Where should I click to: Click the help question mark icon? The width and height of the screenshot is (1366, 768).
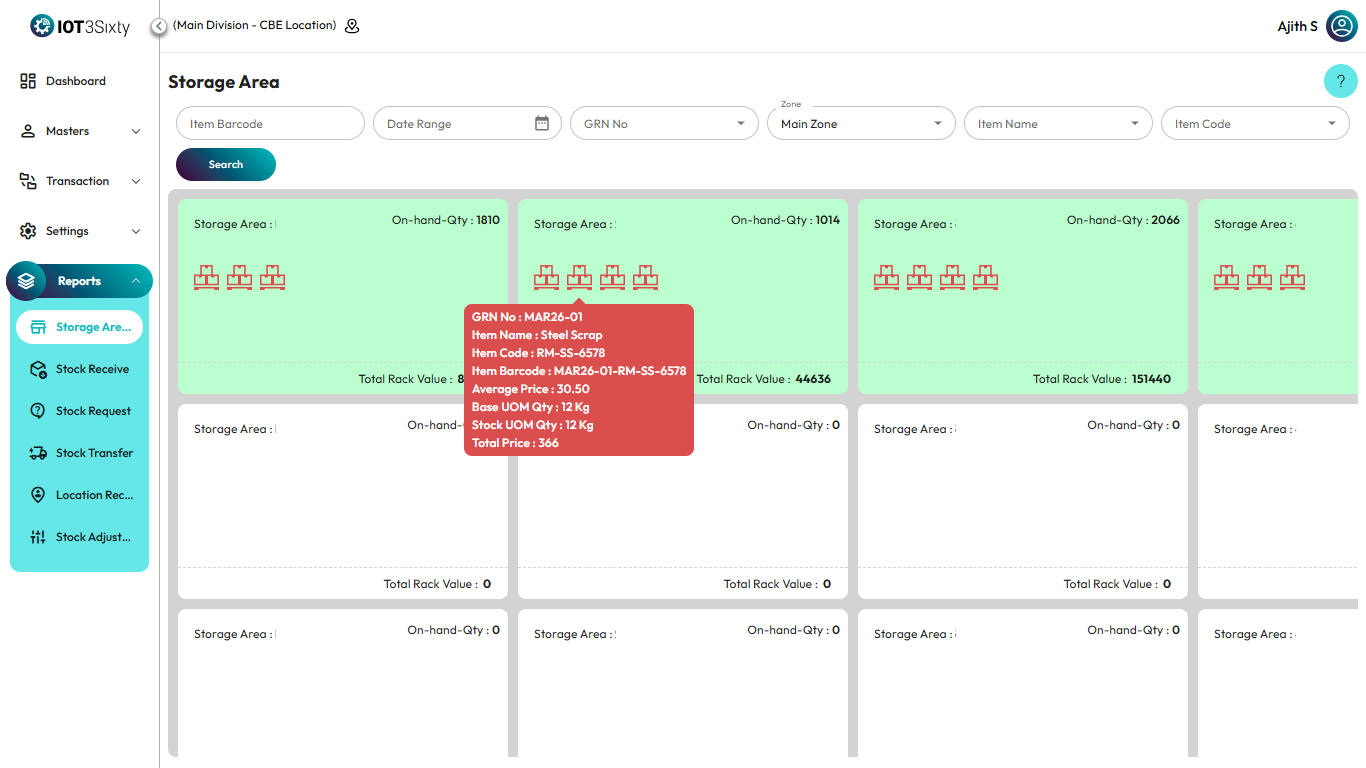1340,81
